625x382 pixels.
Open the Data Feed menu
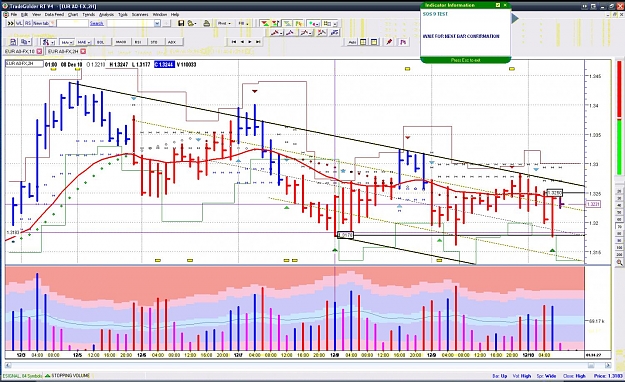[x=54, y=14]
